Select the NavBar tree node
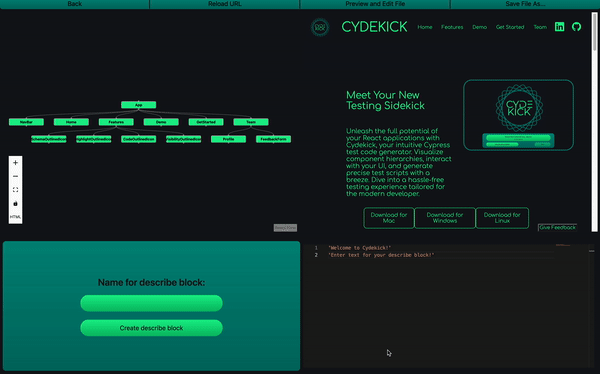Viewport: 600px width, 374px height. 26,122
